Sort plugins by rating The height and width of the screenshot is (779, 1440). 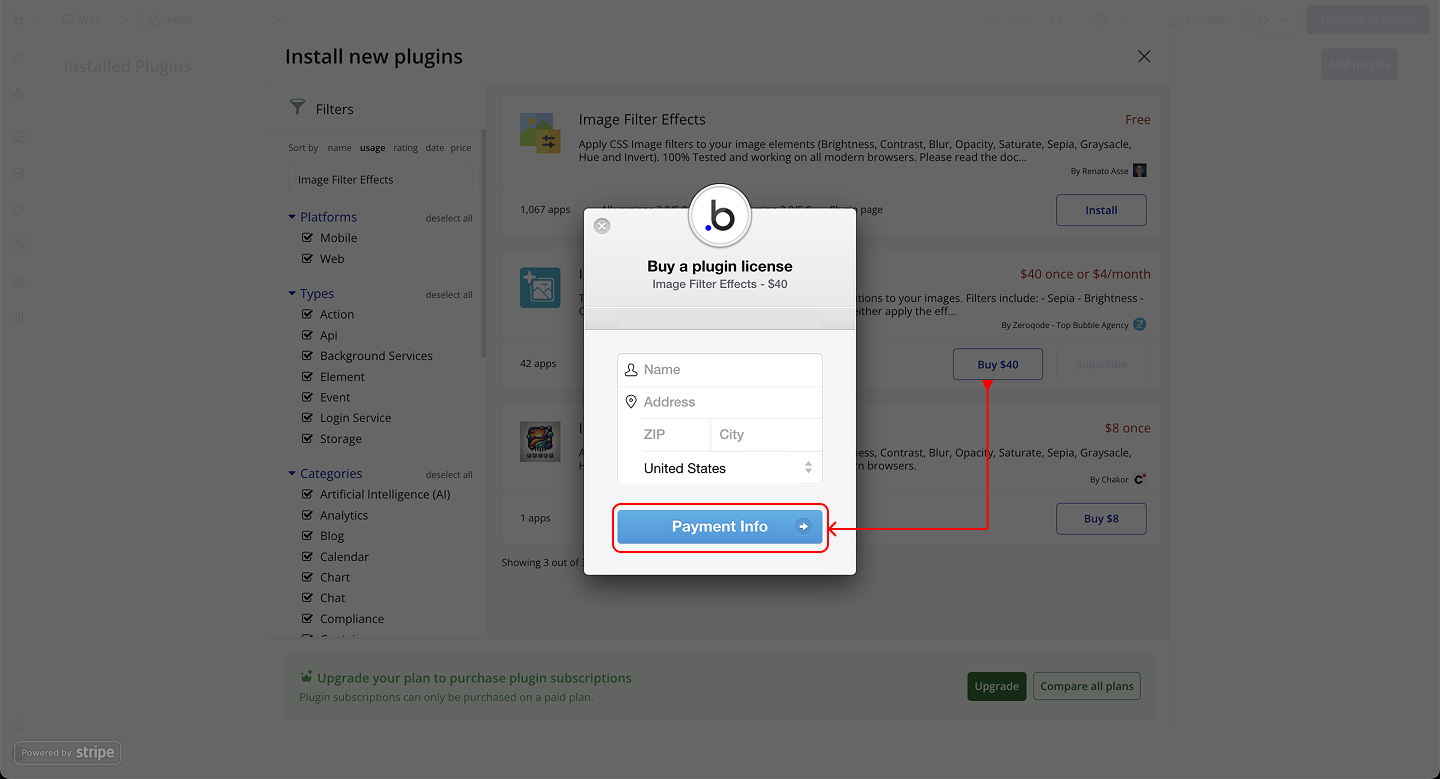pyautogui.click(x=405, y=148)
